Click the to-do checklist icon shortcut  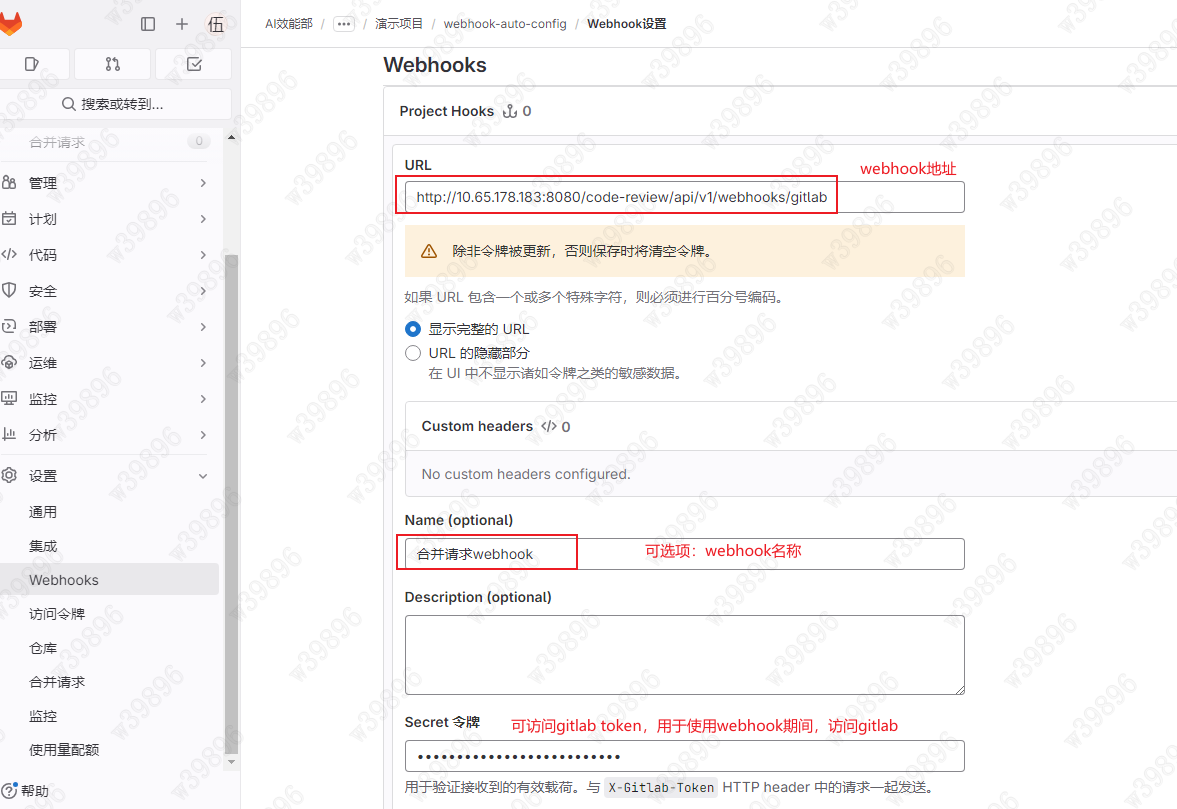point(192,62)
